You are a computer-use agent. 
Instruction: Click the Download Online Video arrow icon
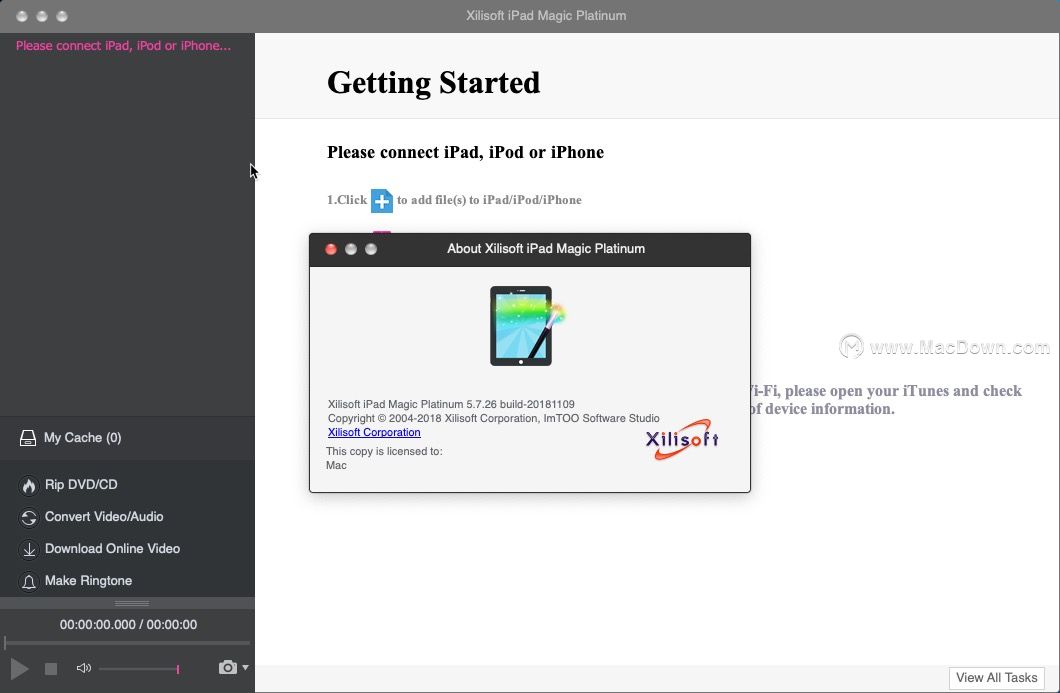[28, 549]
